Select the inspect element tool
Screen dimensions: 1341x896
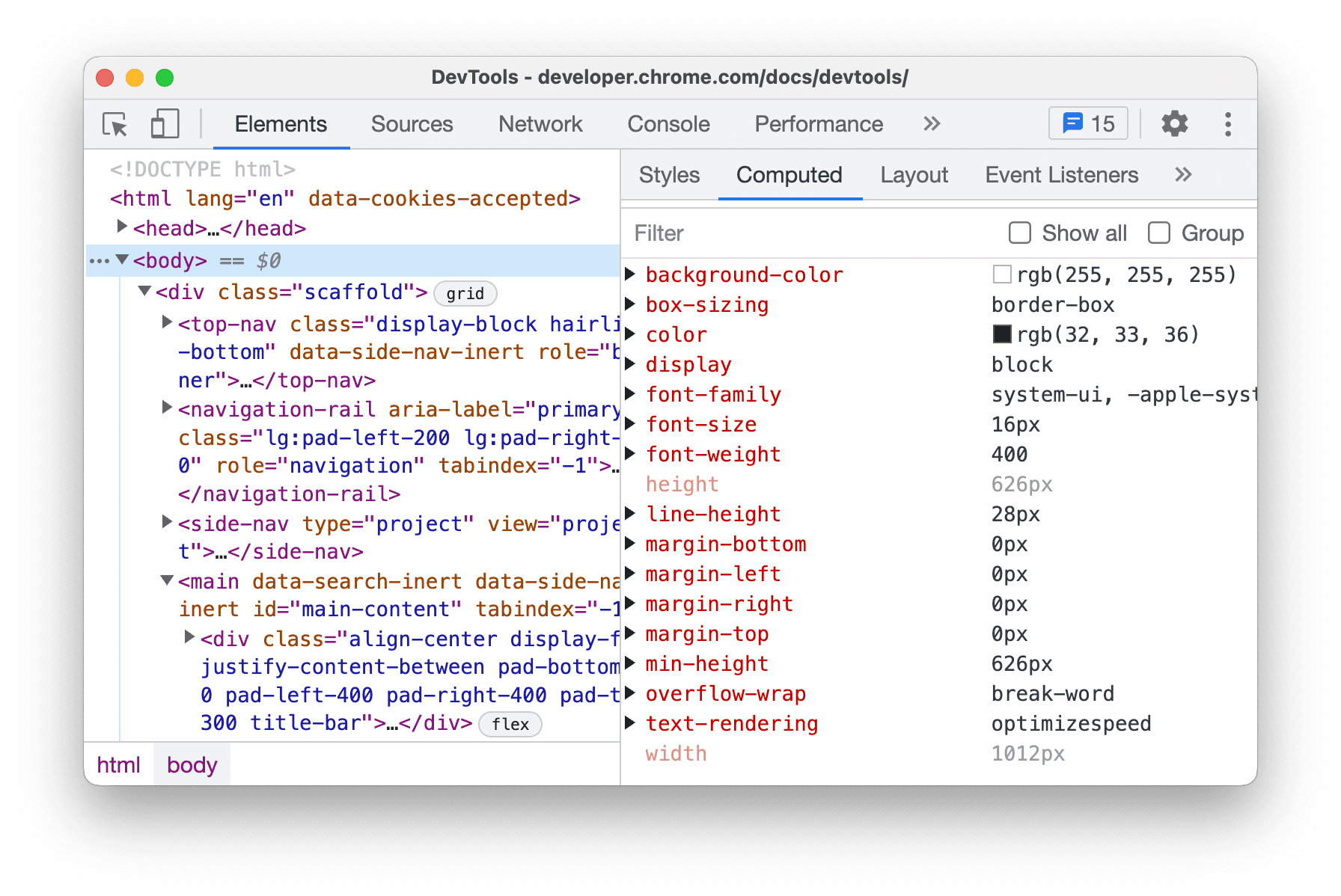coord(114,124)
